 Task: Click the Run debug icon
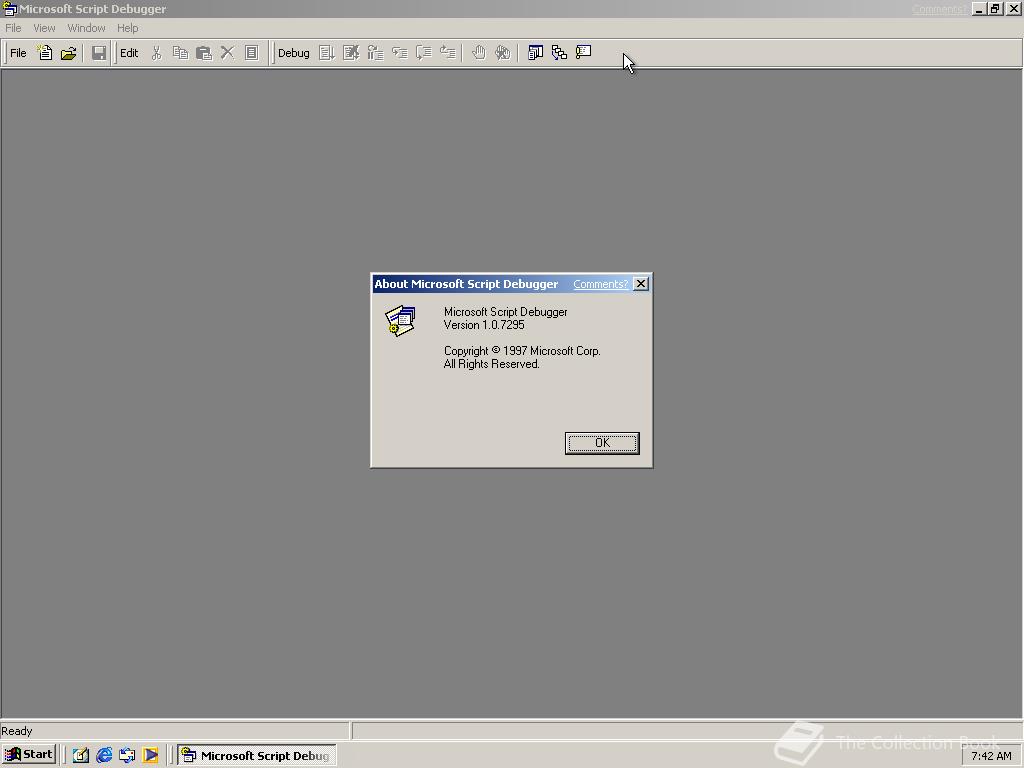point(327,53)
